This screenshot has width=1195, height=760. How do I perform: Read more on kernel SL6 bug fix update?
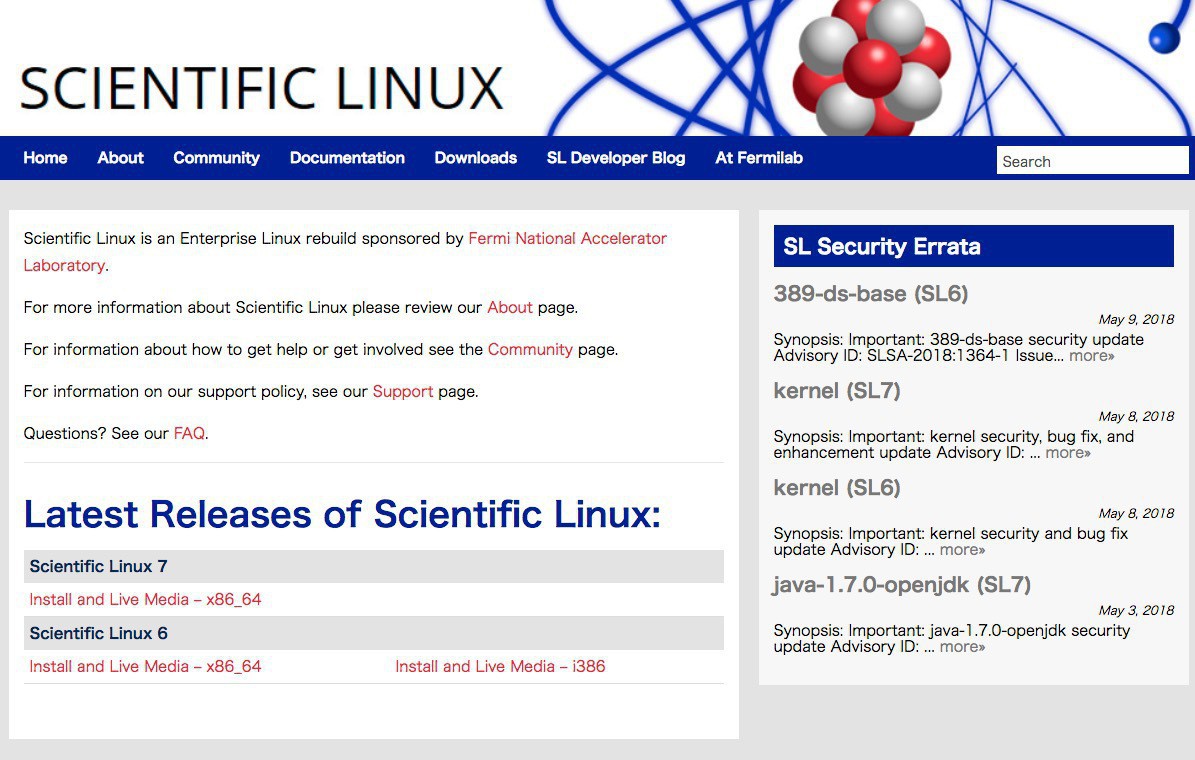tap(962, 549)
